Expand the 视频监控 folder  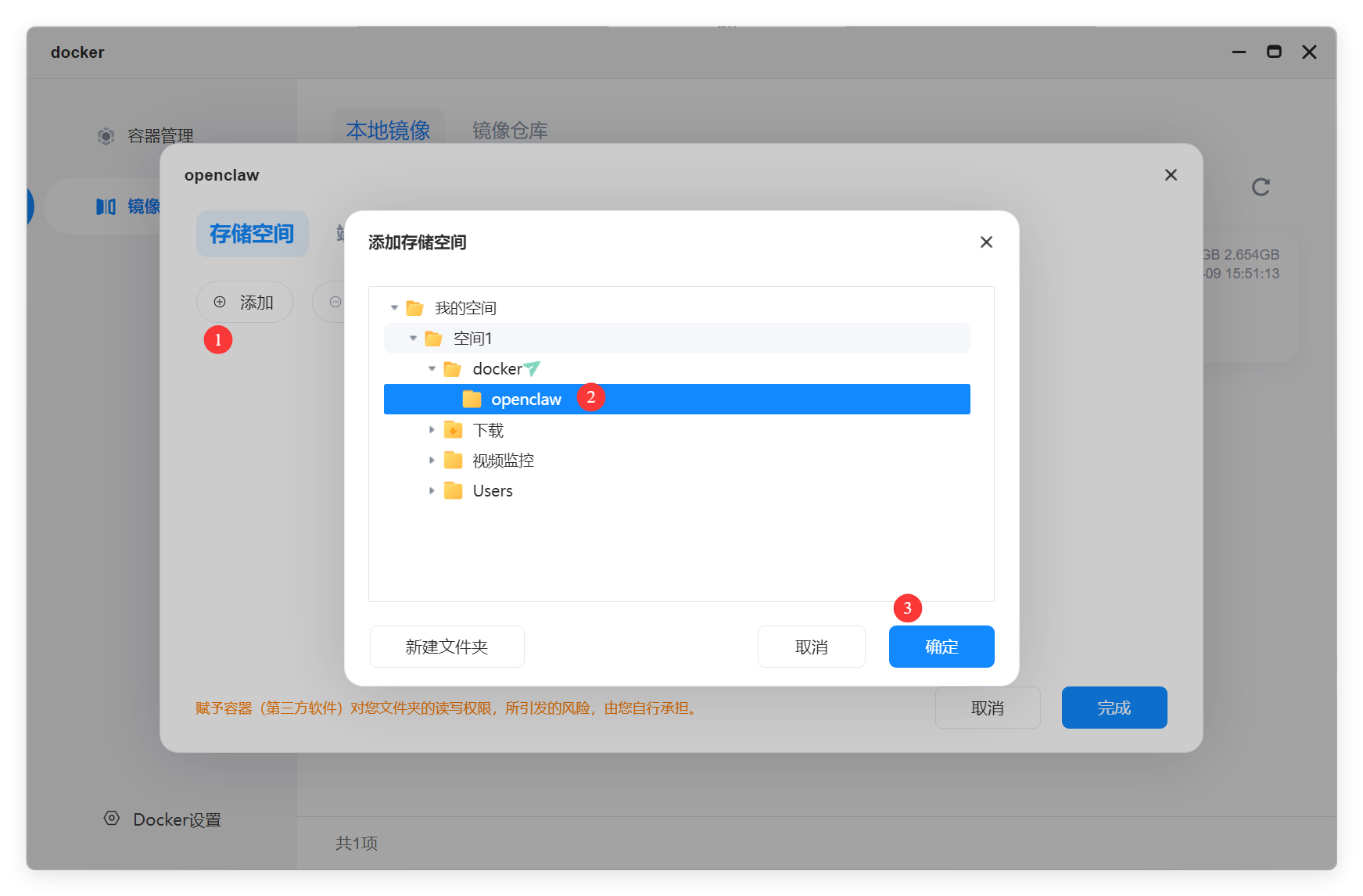pyautogui.click(x=432, y=461)
